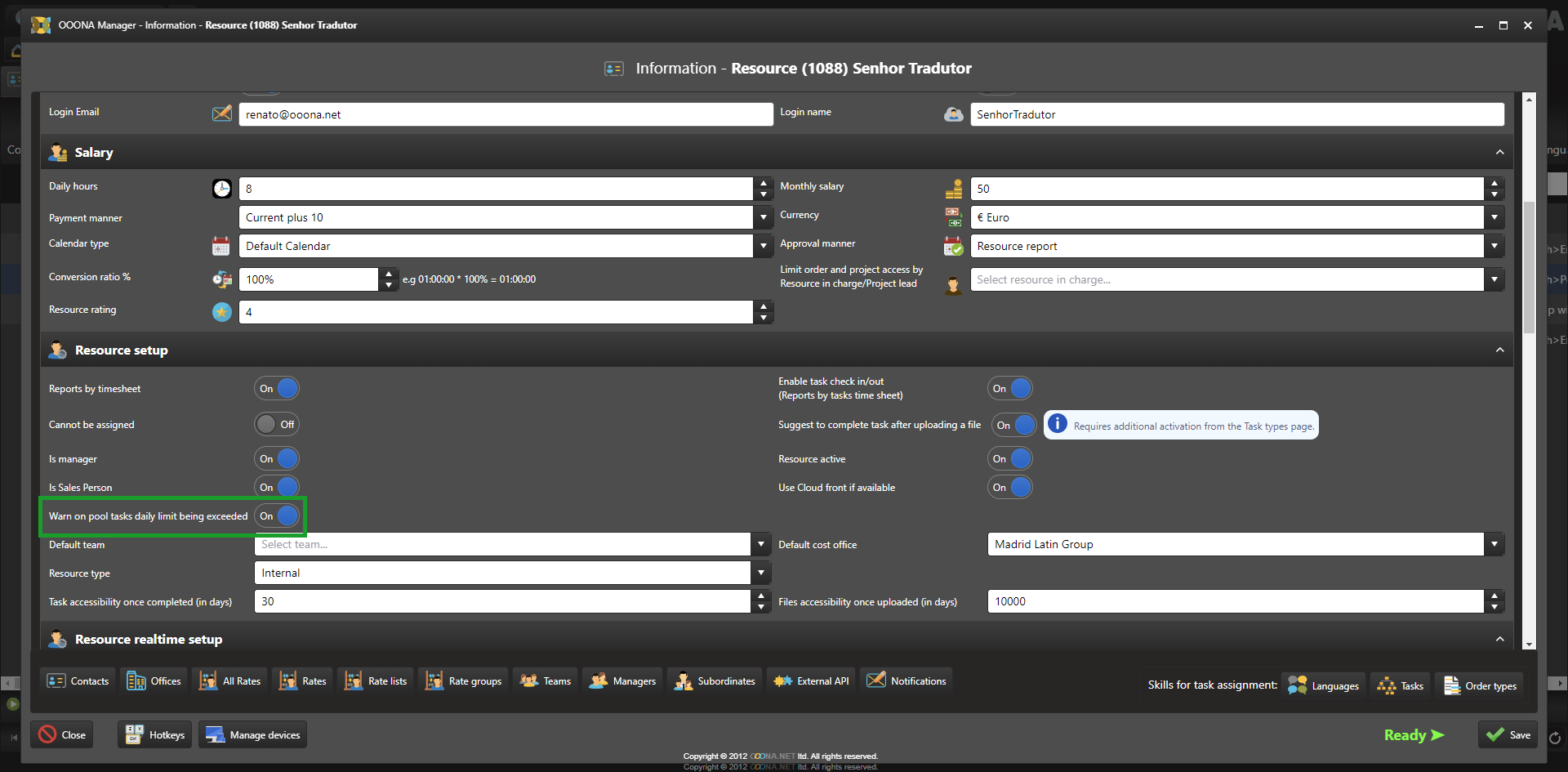Open the Rate groups tab
The height and width of the screenshot is (772, 1568).
(464, 681)
